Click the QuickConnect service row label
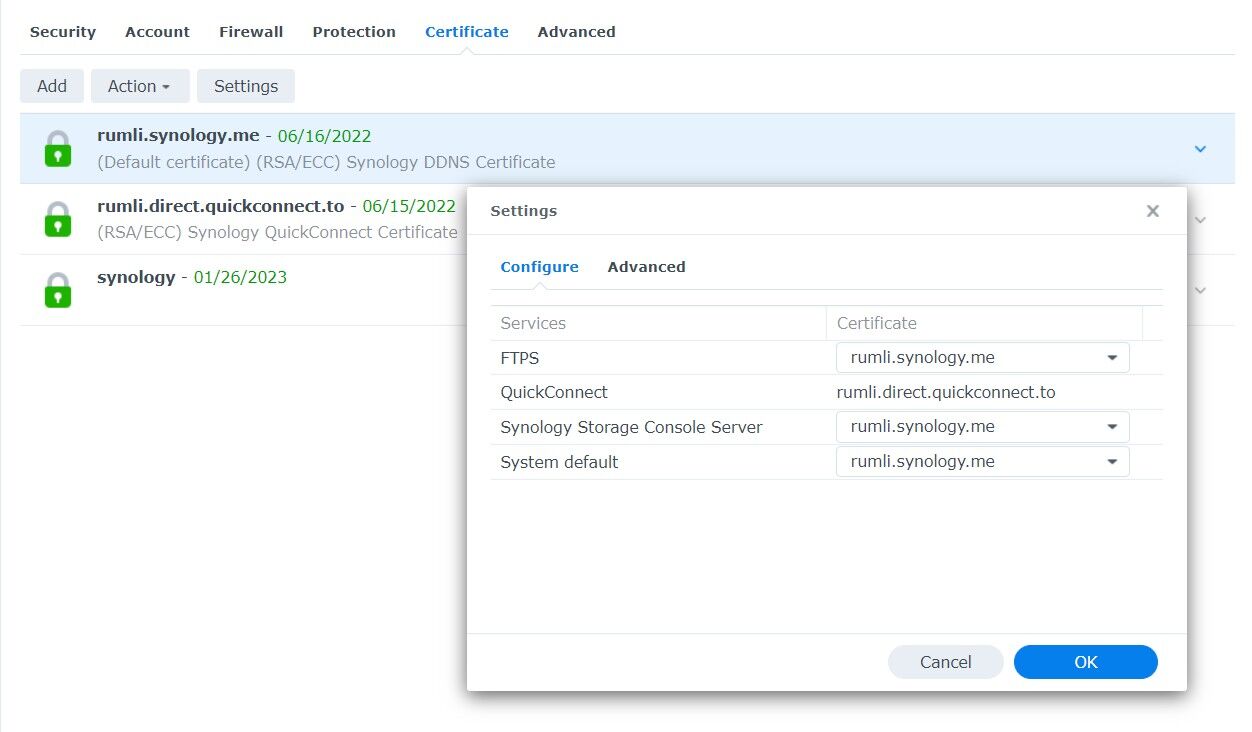 [x=554, y=392]
